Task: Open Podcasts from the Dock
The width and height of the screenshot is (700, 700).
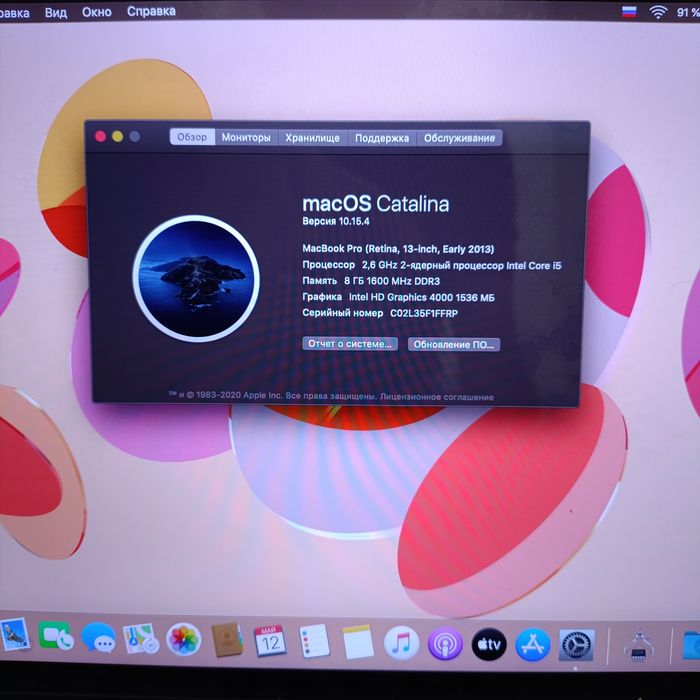Action: click(x=445, y=644)
